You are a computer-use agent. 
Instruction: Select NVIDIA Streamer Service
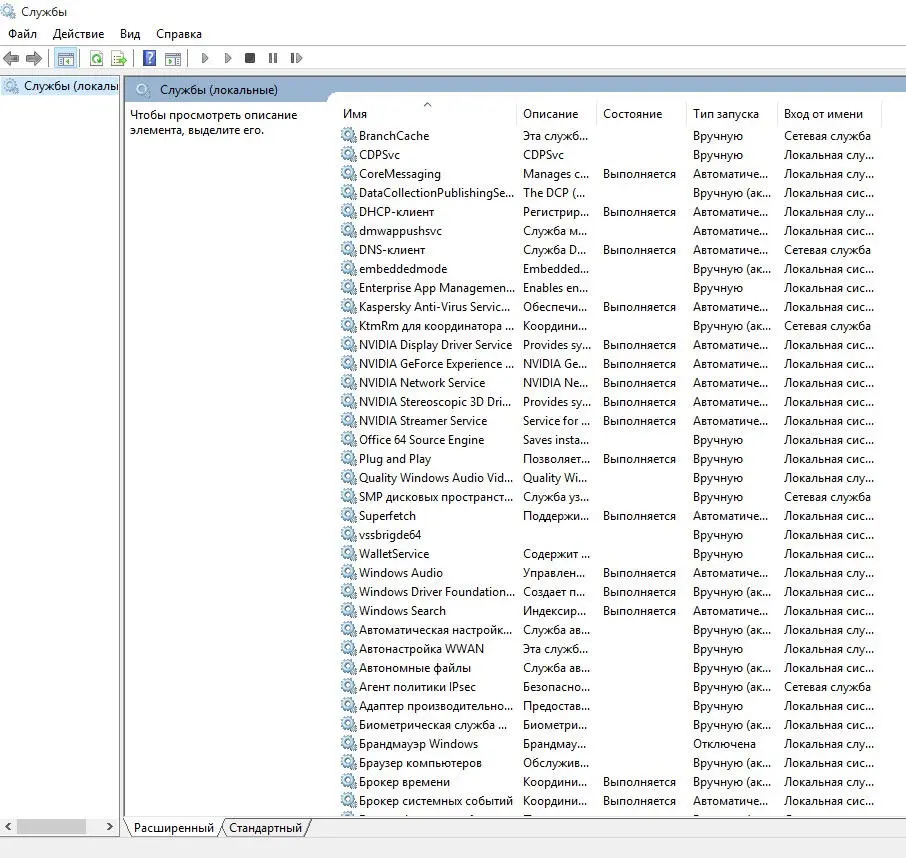click(x=423, y=421)
